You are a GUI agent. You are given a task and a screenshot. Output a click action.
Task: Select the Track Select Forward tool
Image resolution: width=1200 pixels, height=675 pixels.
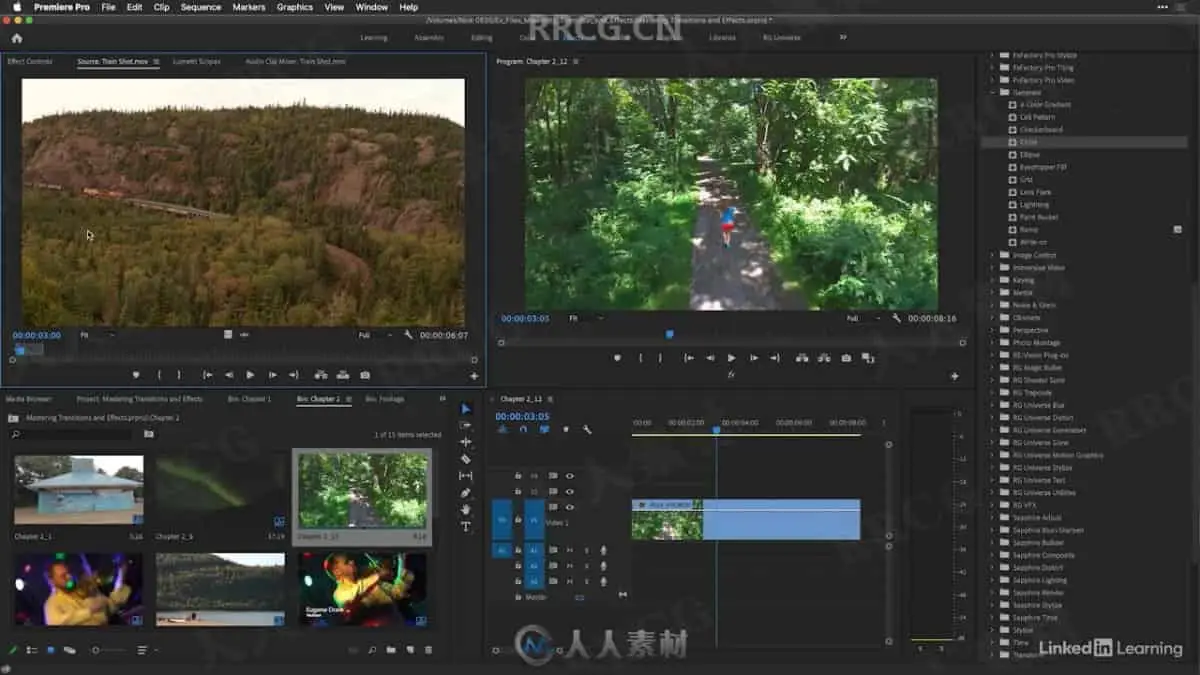point(465,425)
